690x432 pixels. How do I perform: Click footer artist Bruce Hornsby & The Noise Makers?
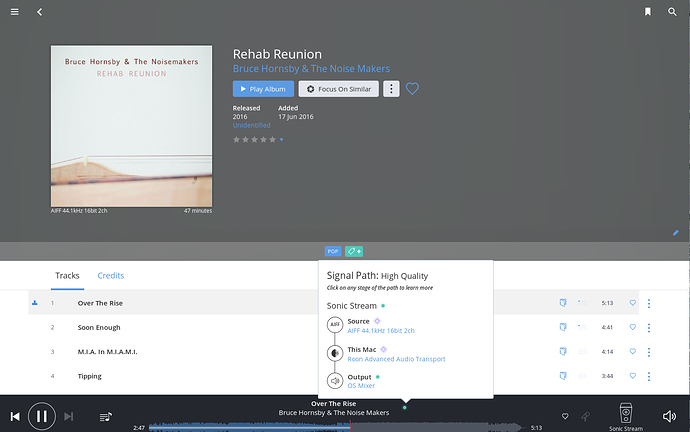[x=334, y=413]
